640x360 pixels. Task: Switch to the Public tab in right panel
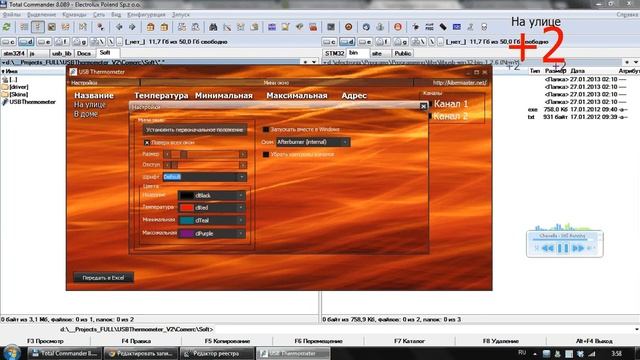402,53
